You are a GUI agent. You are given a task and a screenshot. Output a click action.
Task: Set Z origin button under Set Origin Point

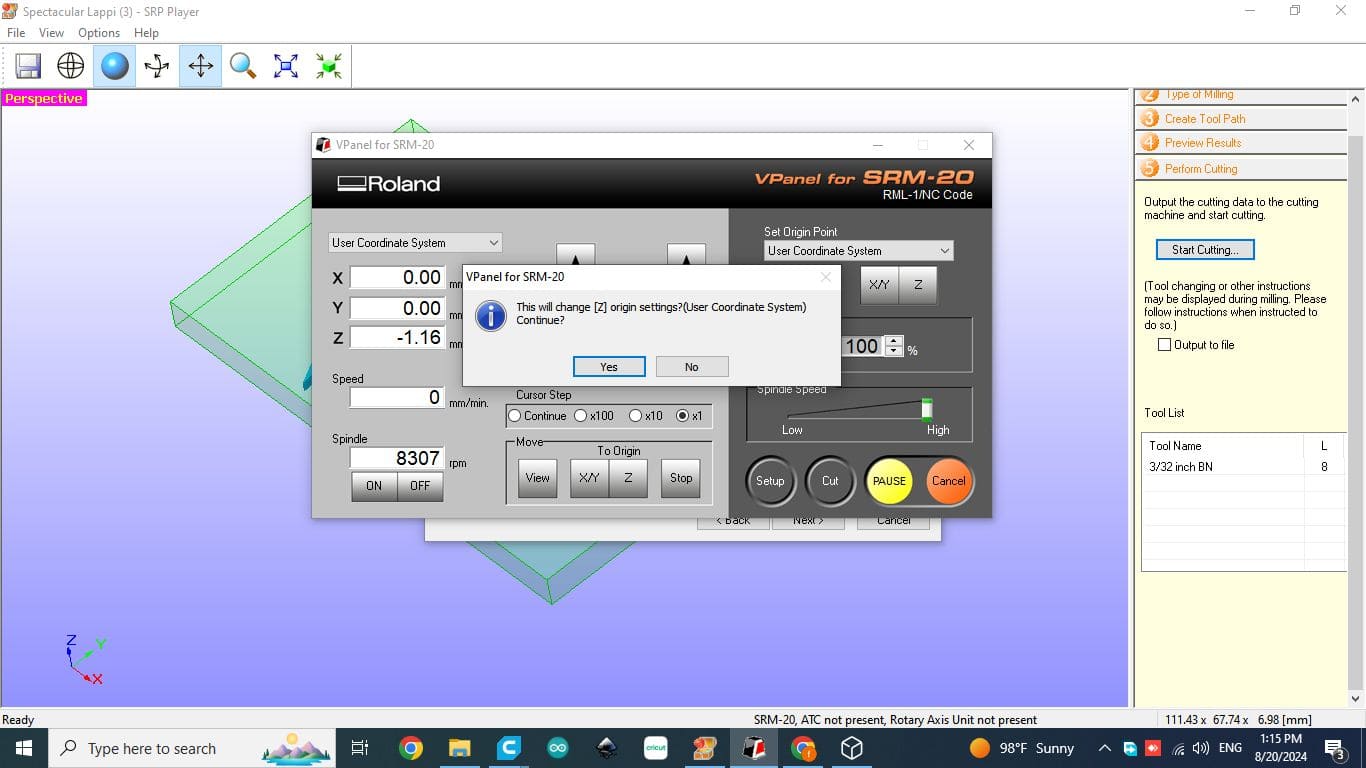point(918,285)
